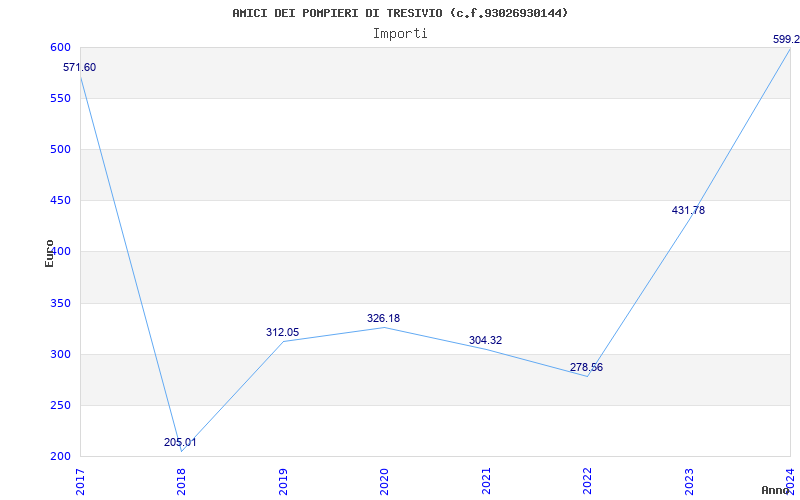This screenshot has width=800, height=500.
Task: Select the 326.18 data label
Action: (384, 318)
